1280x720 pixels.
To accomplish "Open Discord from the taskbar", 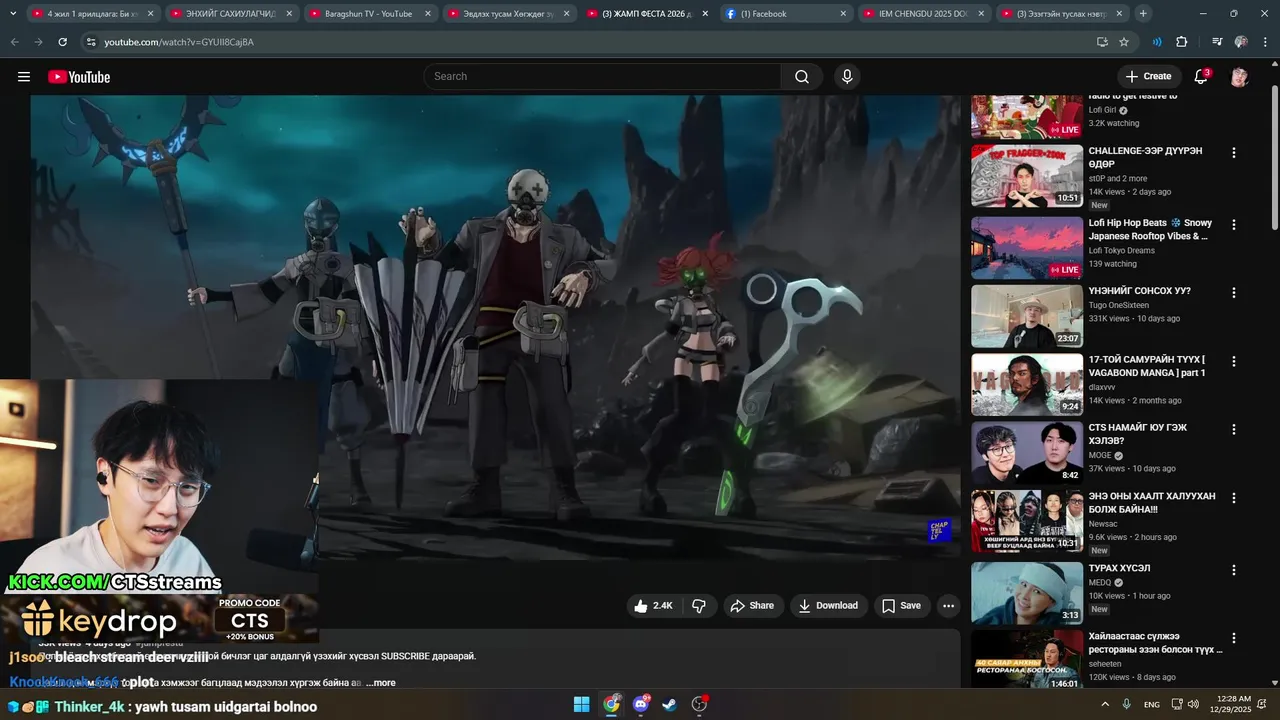I will [x=640, y=705].
